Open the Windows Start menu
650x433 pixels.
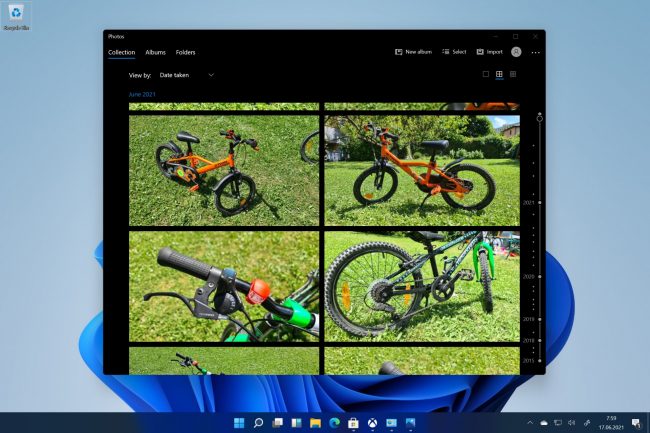click(239, 423)
